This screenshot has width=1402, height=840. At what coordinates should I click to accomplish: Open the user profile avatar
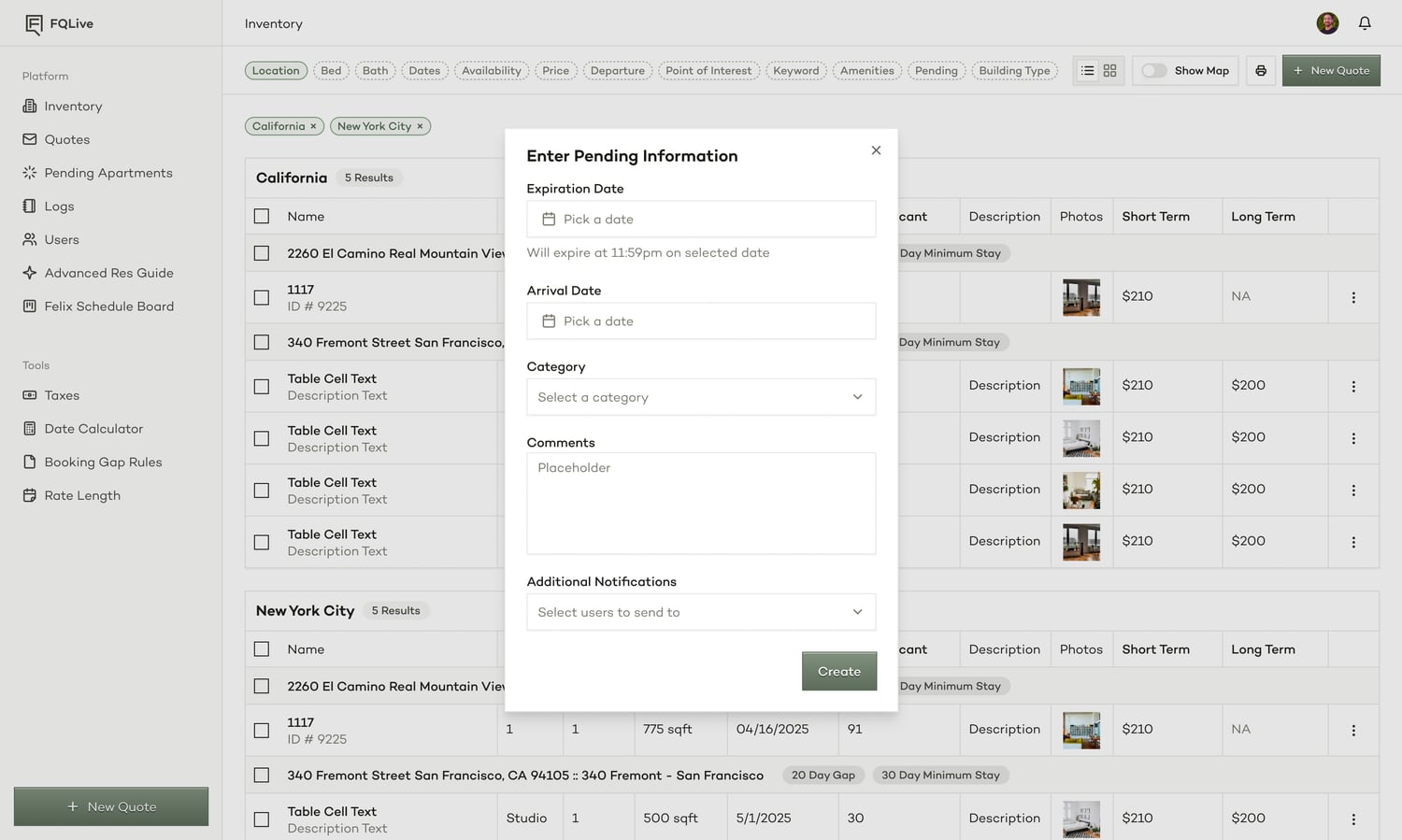click(x=1327, y=23)
